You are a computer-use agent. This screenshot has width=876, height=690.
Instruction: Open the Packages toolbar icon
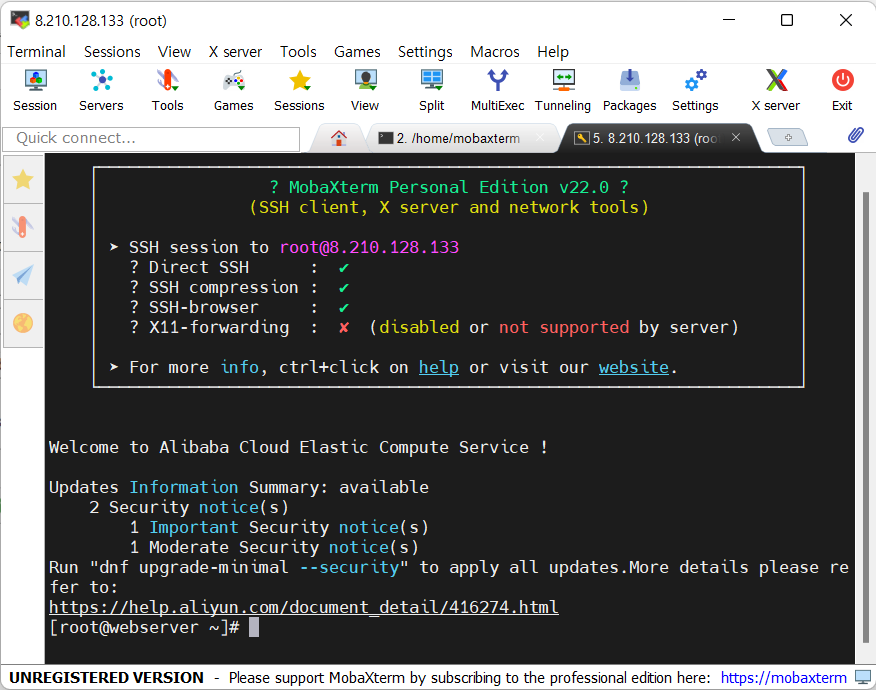(630, 90)
